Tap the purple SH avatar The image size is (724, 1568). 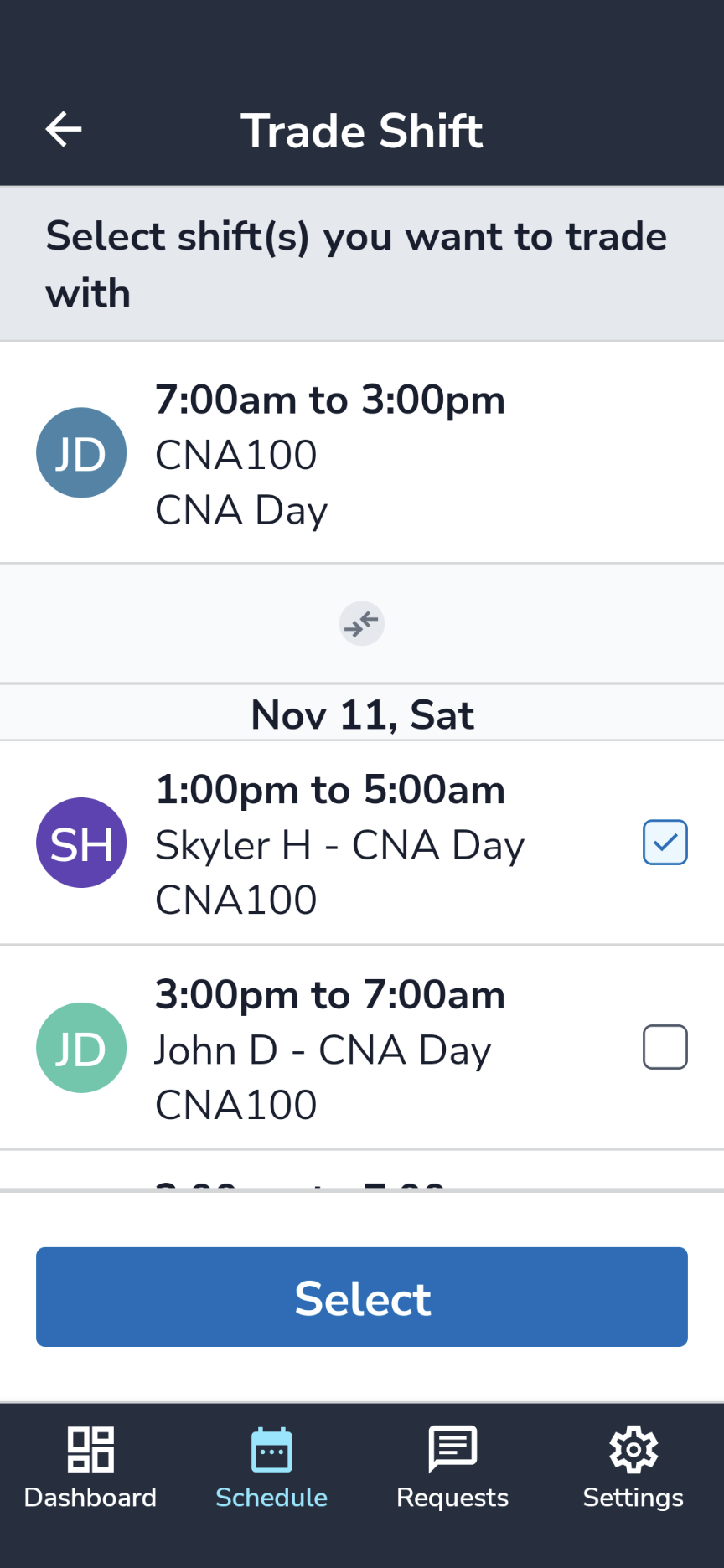pos(81,843)
